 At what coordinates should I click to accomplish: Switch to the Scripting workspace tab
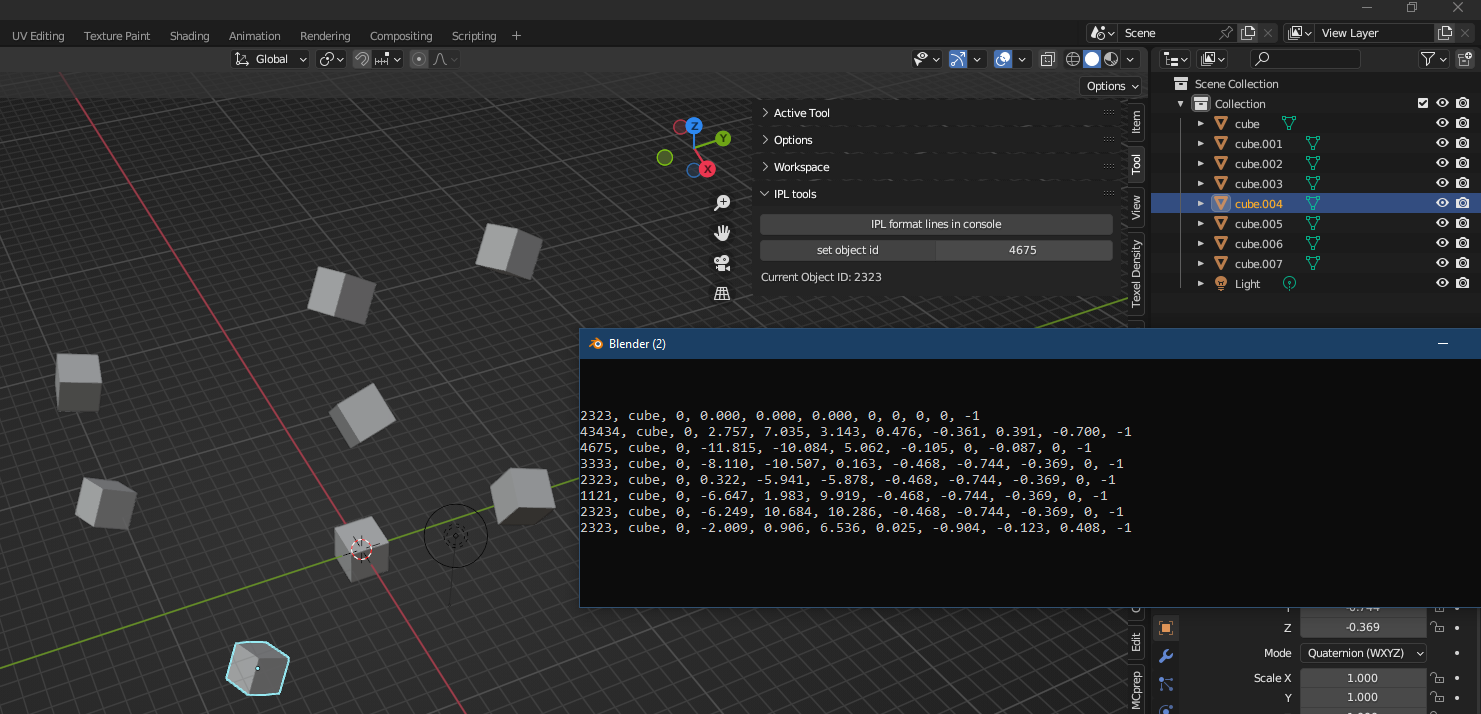[x=474, y=36]
